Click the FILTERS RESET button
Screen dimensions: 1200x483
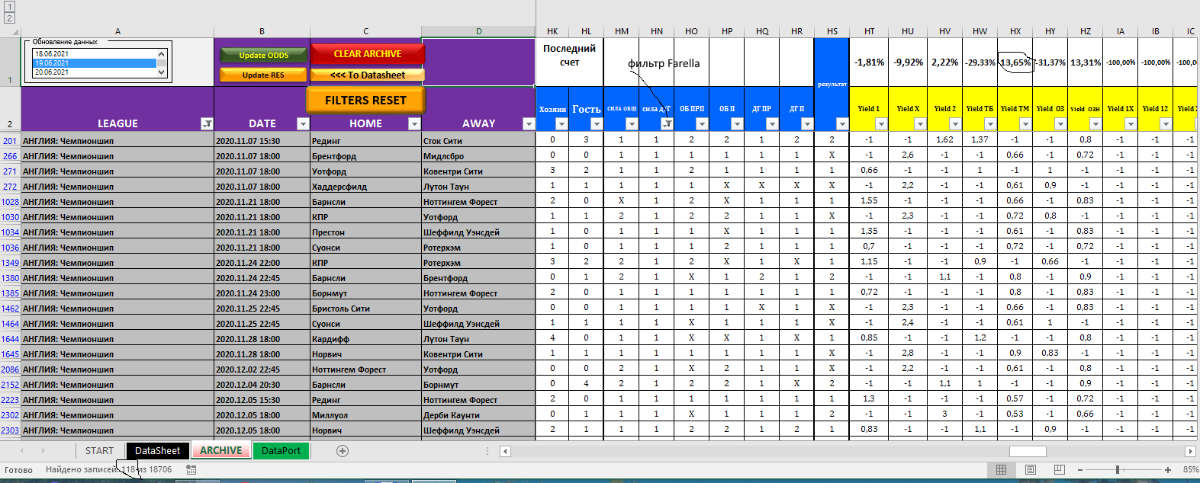click(x=365, y=100)
